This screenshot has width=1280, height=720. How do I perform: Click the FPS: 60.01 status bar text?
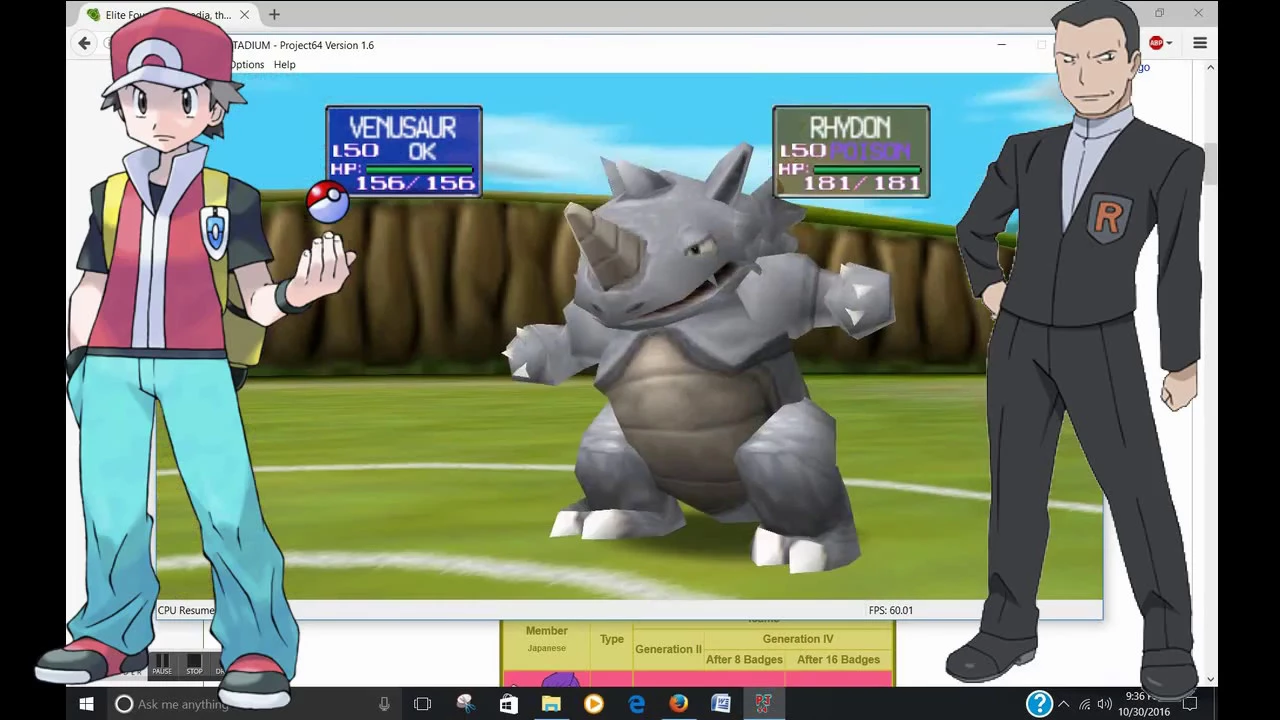pyautogui.click(x=890, y=610)
